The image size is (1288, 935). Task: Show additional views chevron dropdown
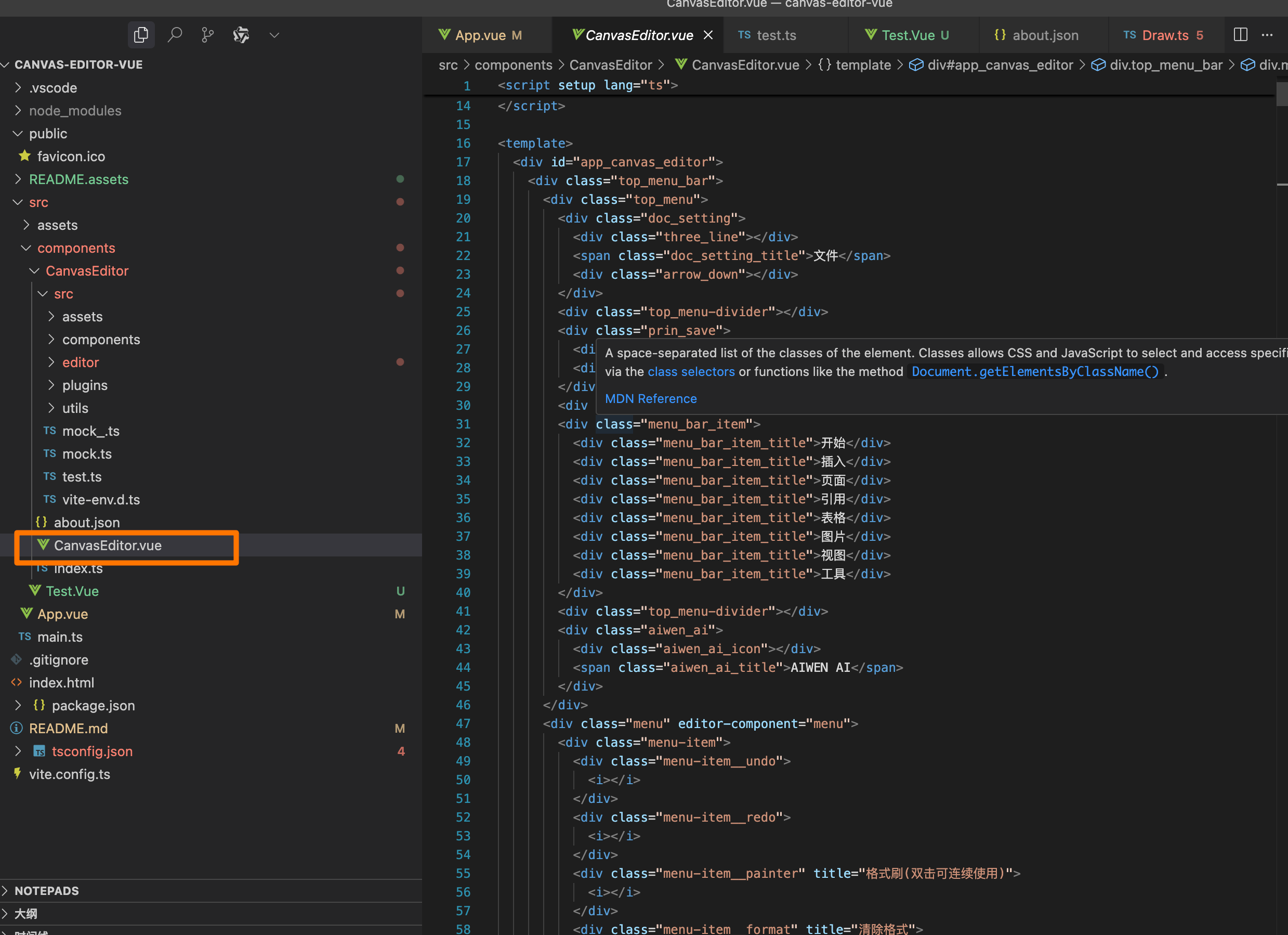[x=274, y=35]
